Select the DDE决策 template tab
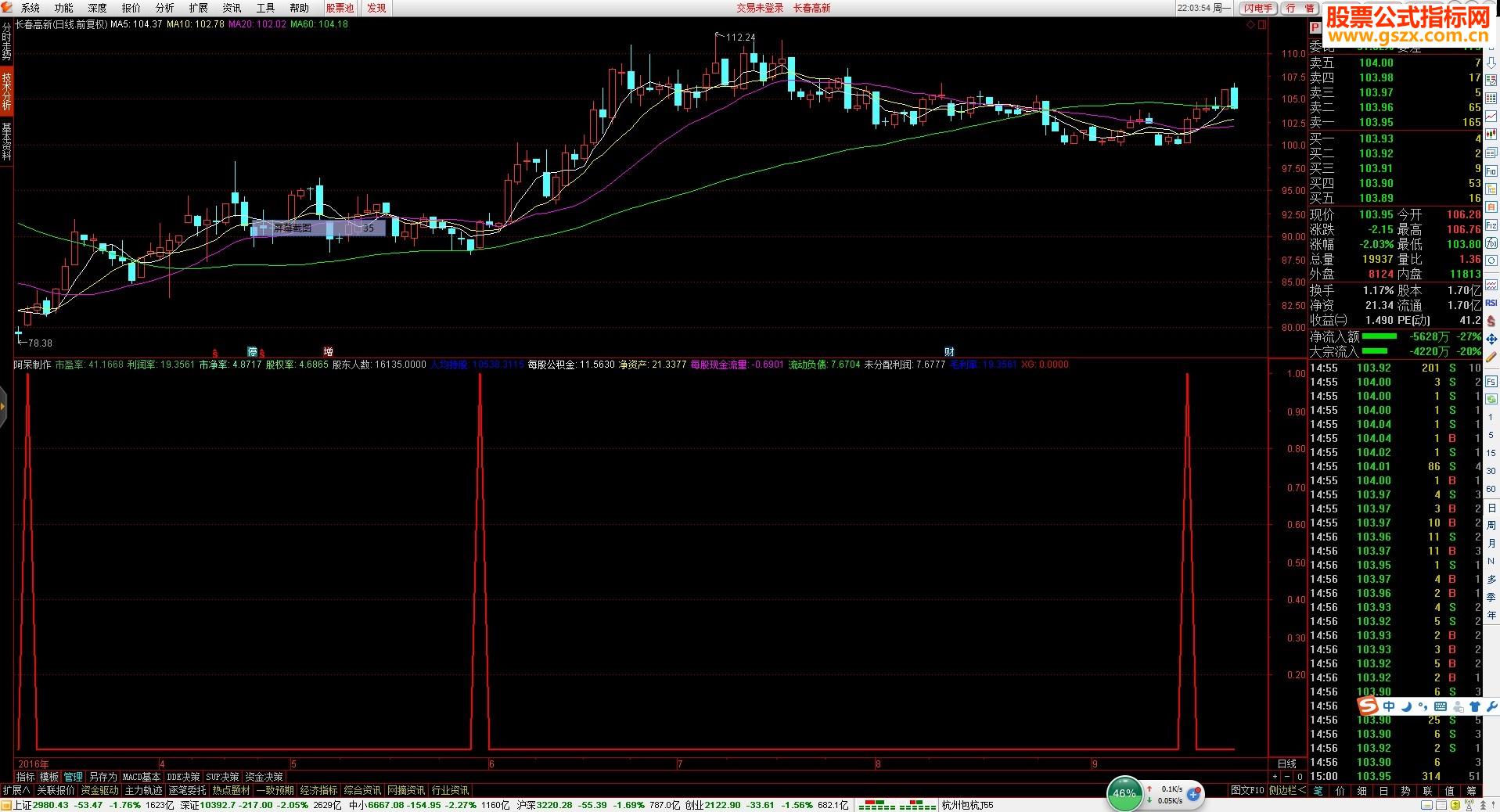The width and height of the screenshot is (1500, 812). pos(183,777)
